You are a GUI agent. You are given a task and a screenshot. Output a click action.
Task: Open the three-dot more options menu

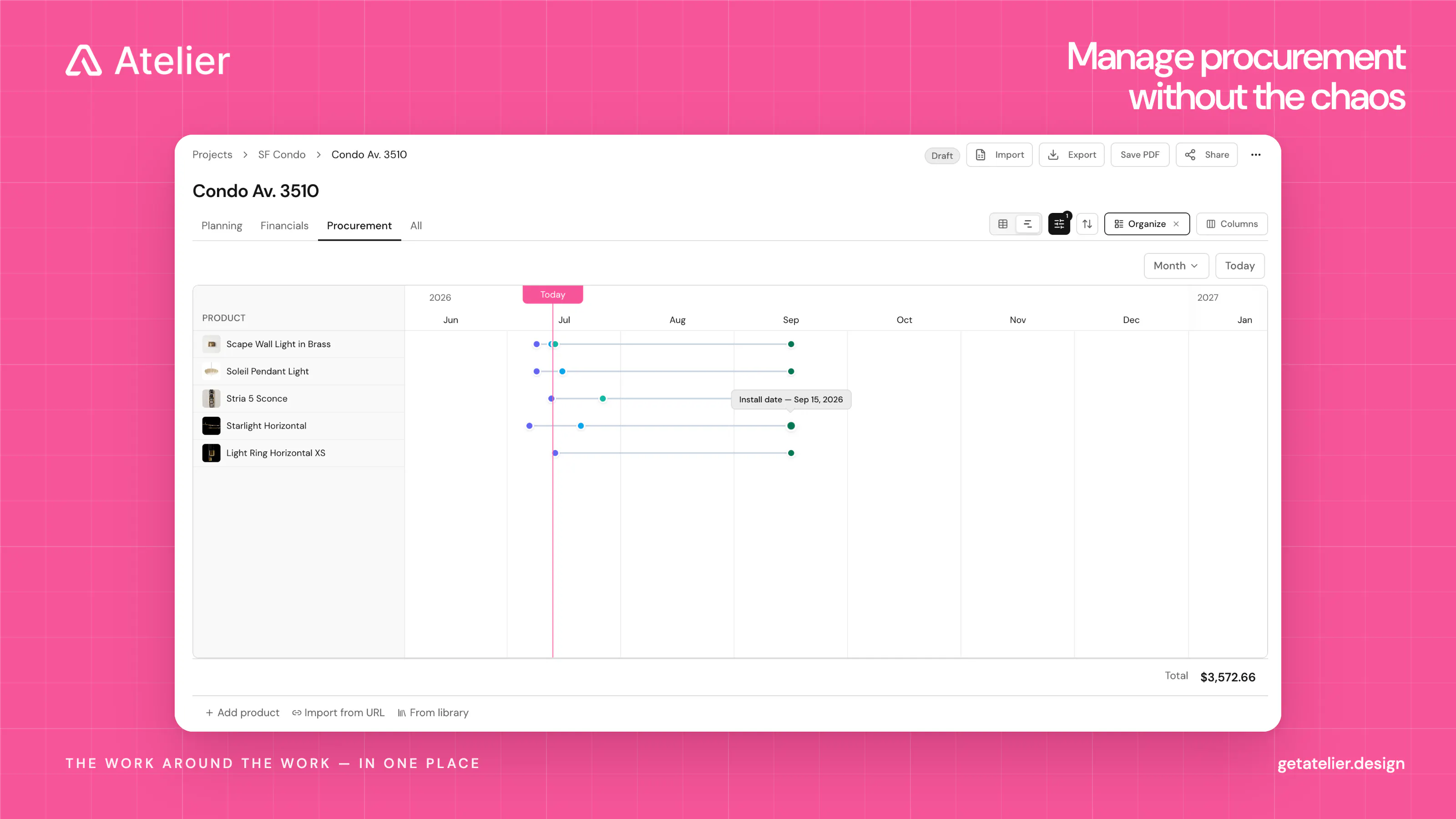[x=1255, y=155]
